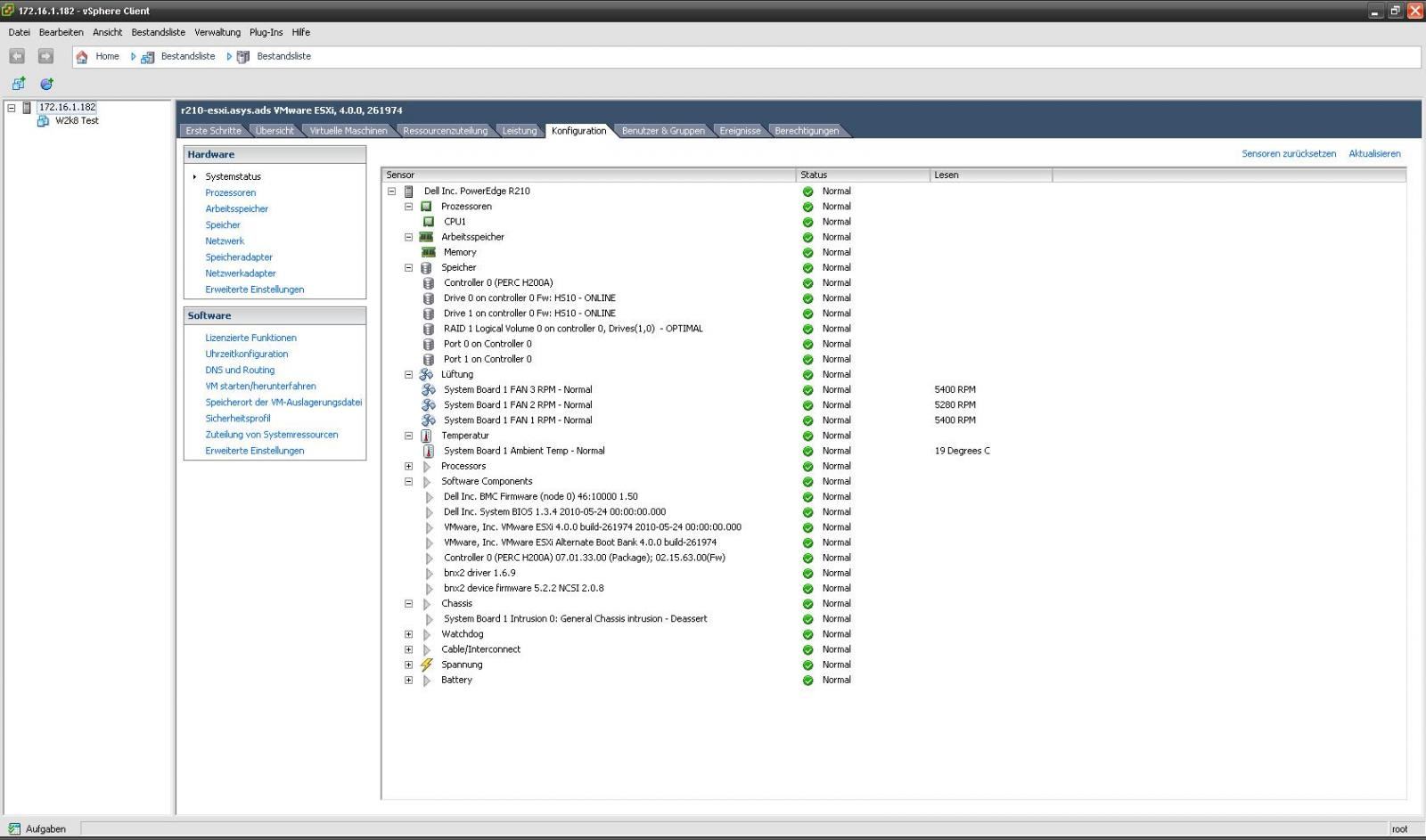The width and height of the screenshot is (1426, 840).
Task: Click the second Bestandsliste breadcrumb icon
Action: [x=243, y=57]
